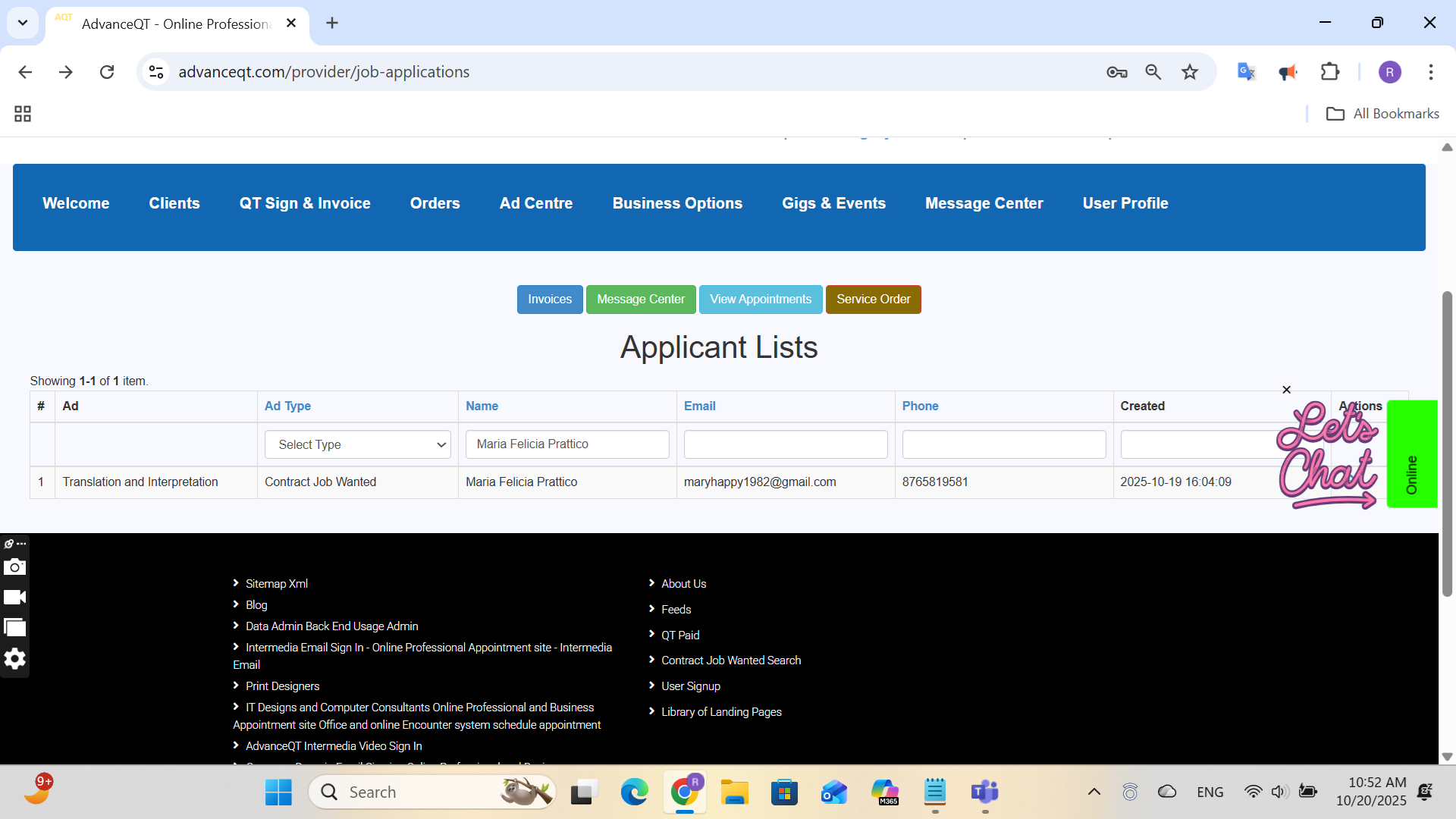Click the video recorder icon in sidebar

pos(14,598)
